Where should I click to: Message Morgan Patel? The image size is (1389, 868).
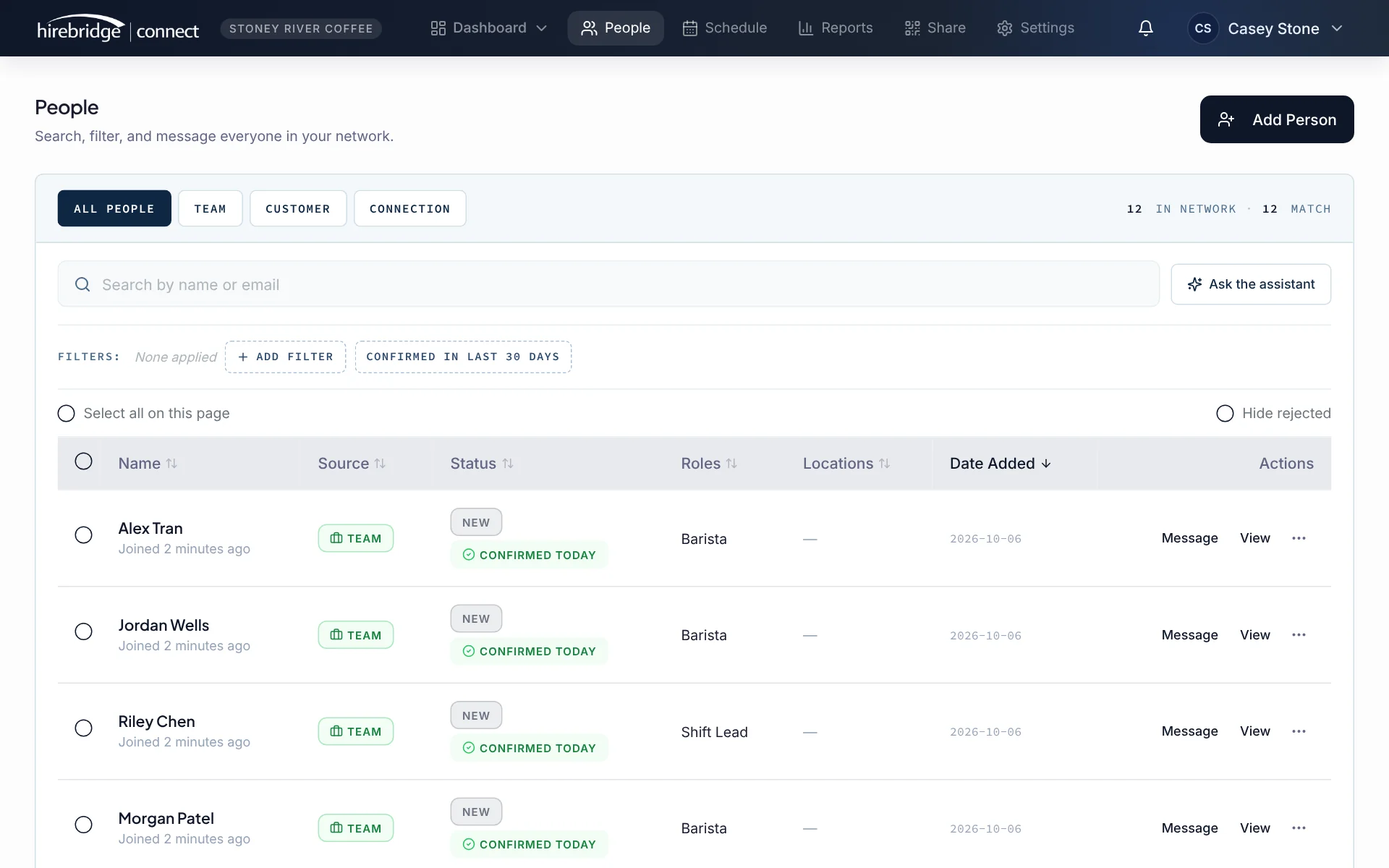click(x=1189, y=828)
